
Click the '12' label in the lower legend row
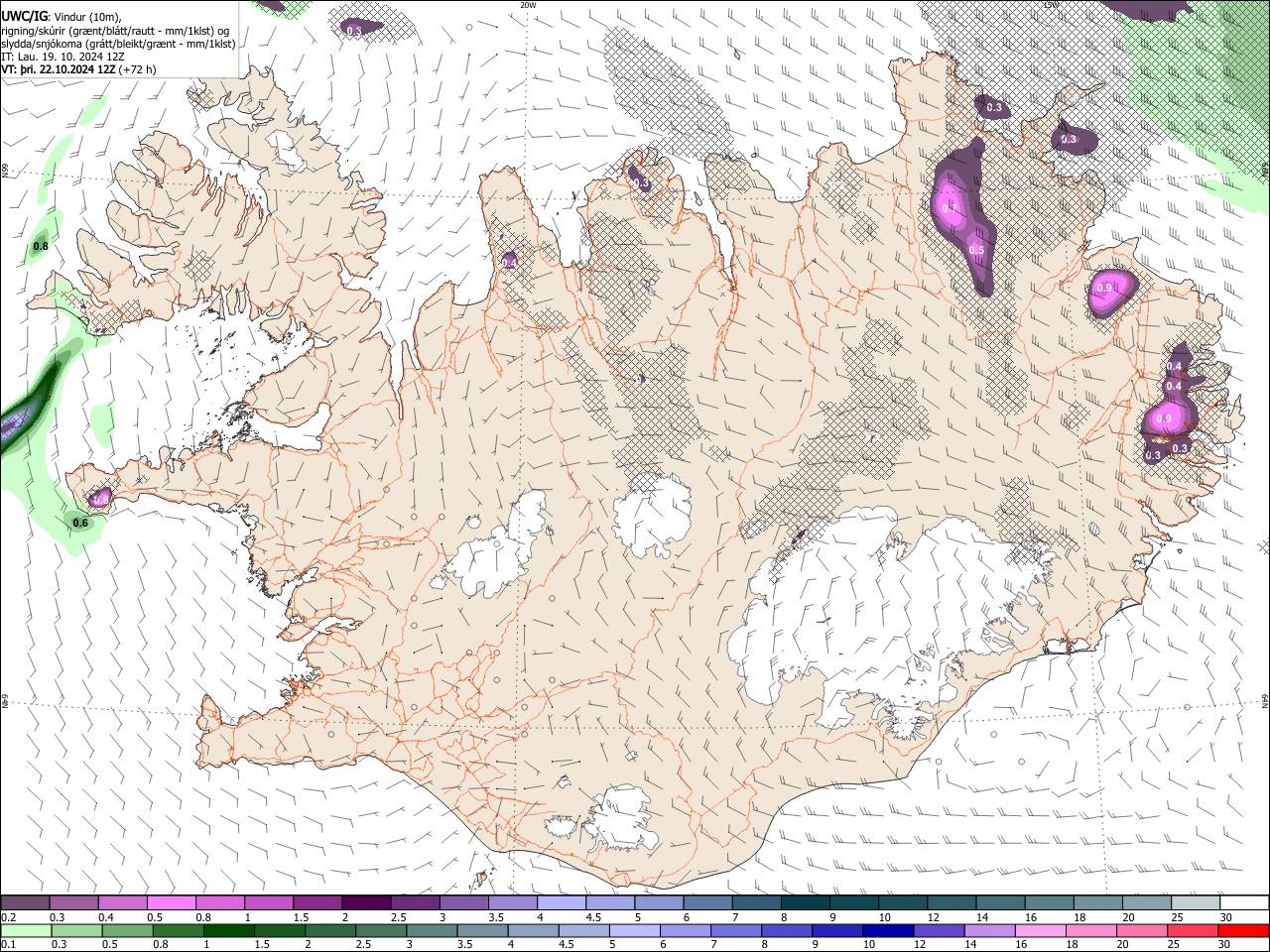919,945
